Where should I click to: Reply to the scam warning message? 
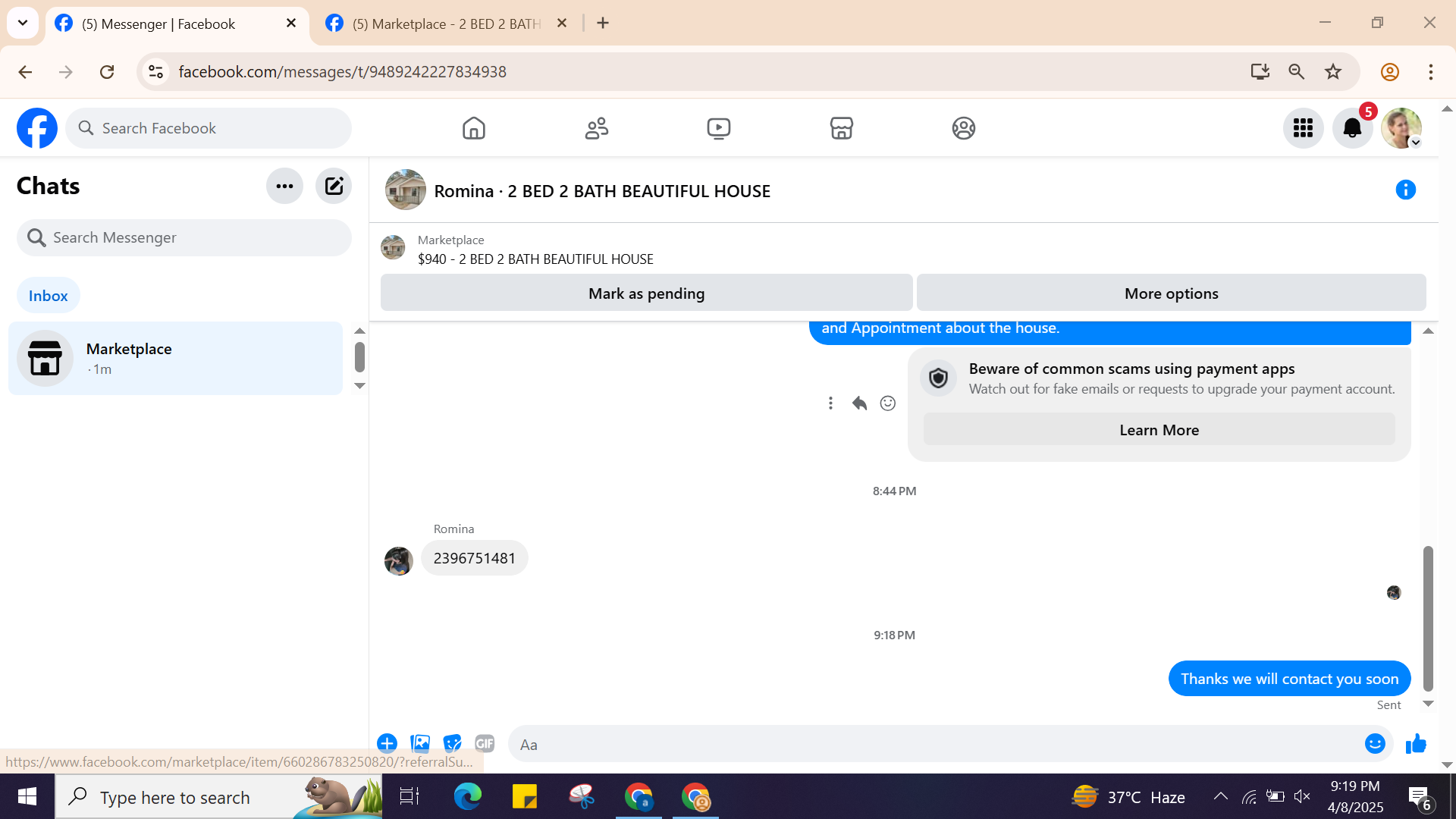[859, 403]
